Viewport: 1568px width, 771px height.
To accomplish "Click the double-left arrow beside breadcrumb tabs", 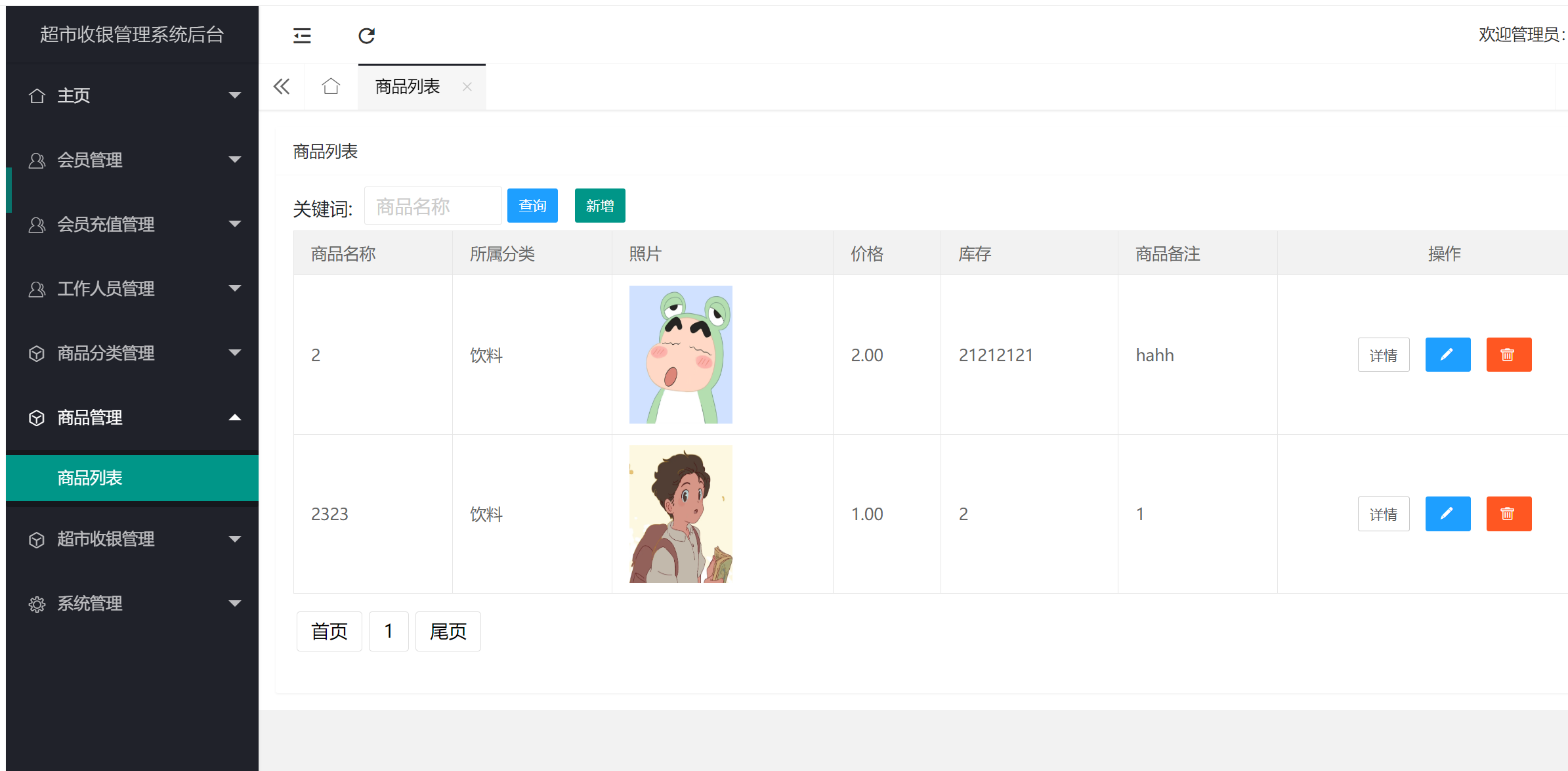I will coord(282,86).
